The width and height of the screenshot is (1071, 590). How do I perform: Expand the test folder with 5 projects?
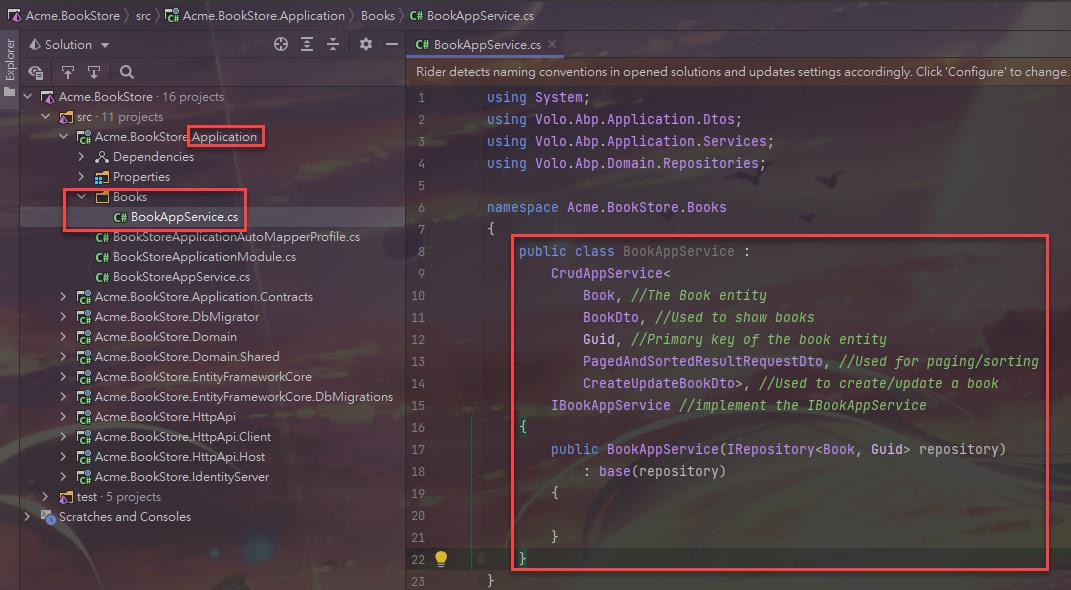tap(45, 497)
